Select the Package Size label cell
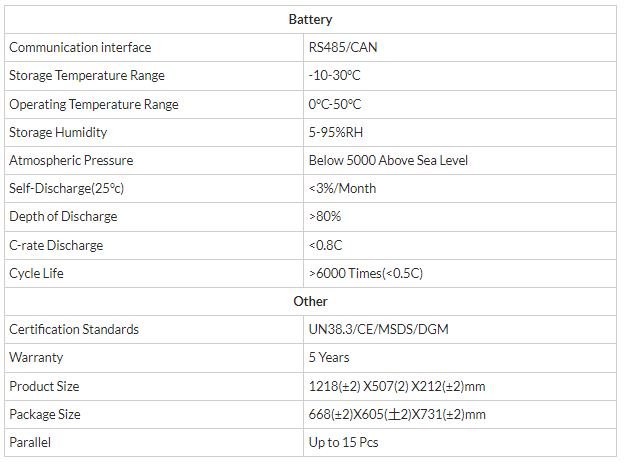Screen dimensions: 632x472 pos(43,414)
